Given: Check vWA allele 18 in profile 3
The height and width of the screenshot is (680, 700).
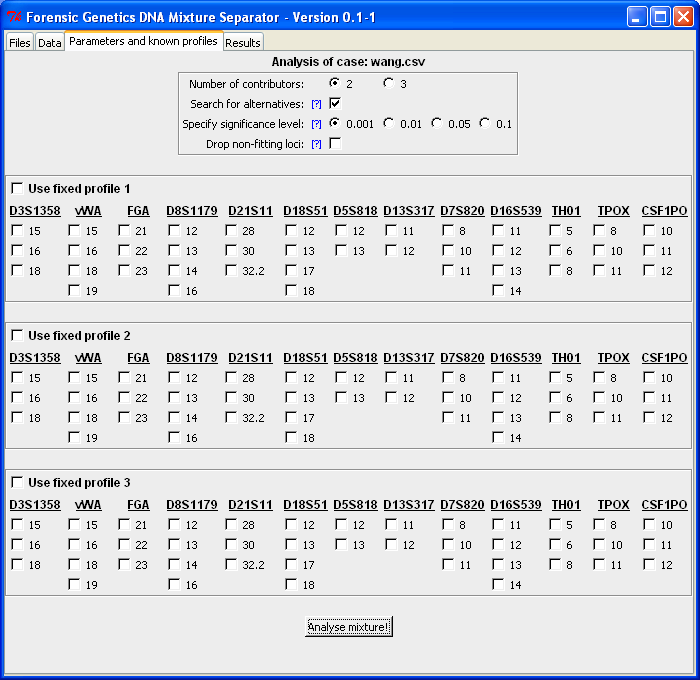Looking at the screenshot, I should [75, 564].
